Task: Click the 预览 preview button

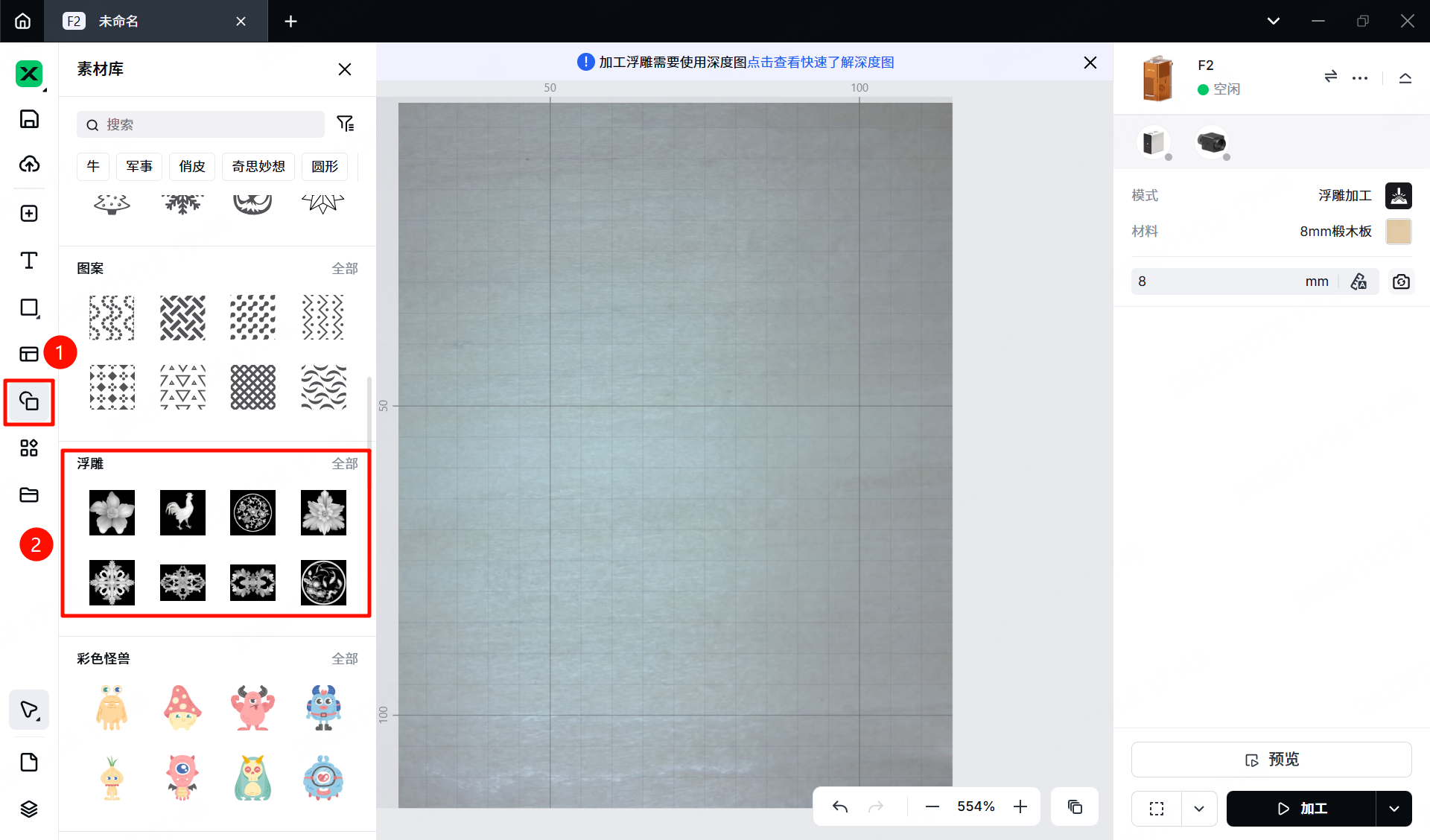Action: tap(1271, 760)
